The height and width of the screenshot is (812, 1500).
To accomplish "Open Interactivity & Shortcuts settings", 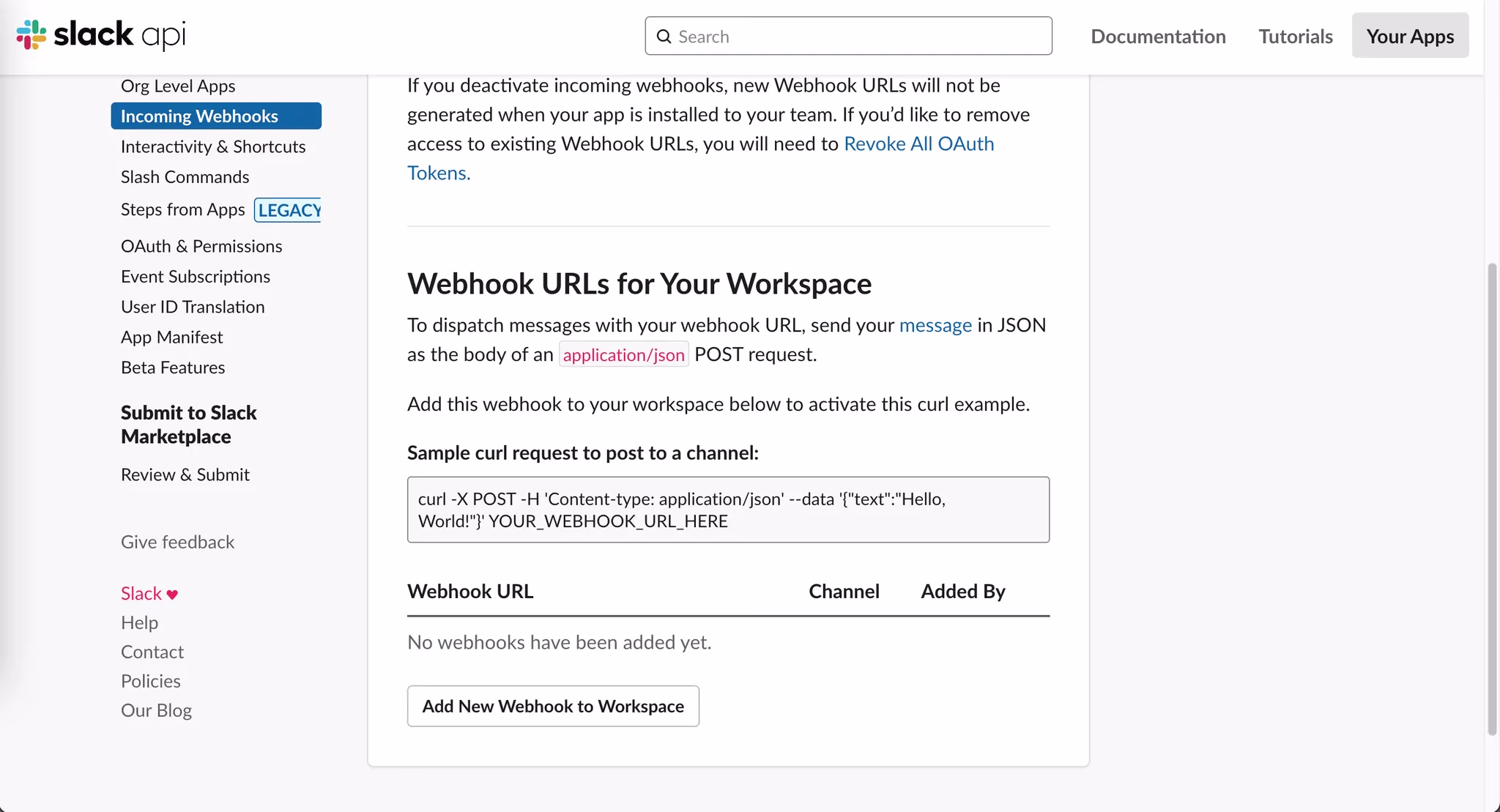I will coord(213,146).
